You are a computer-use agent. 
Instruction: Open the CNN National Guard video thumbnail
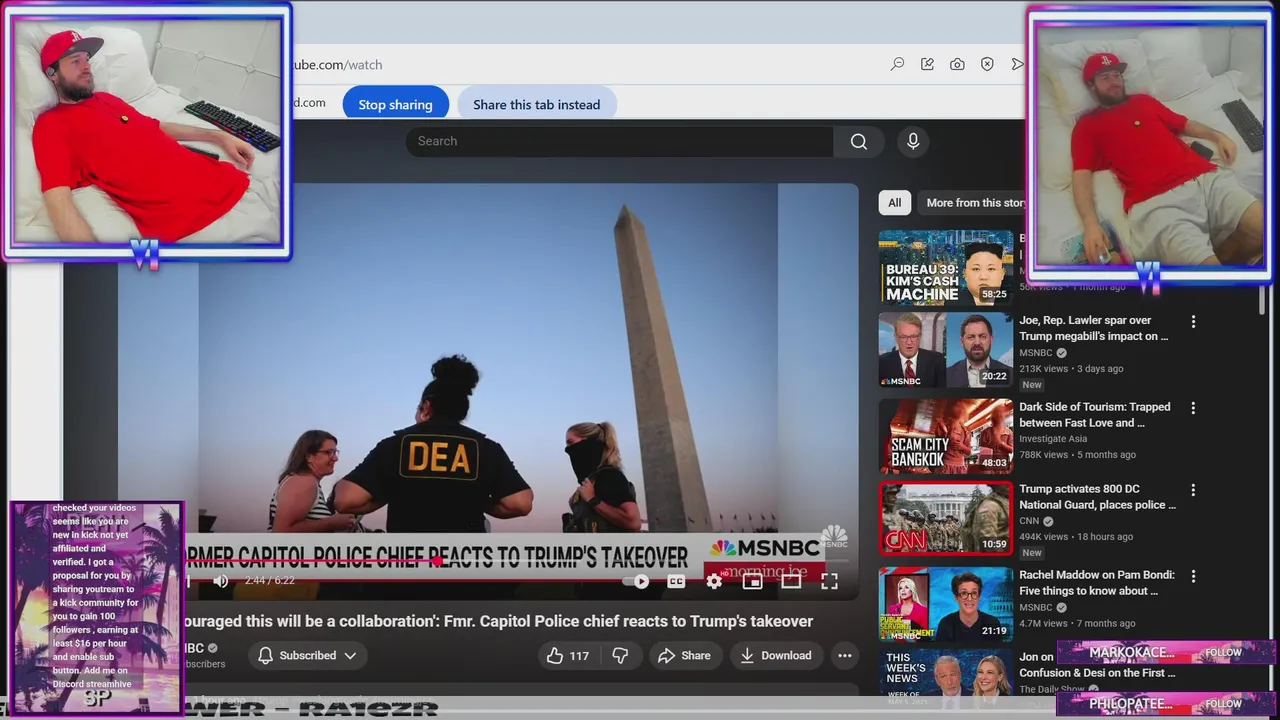point(946,518)
